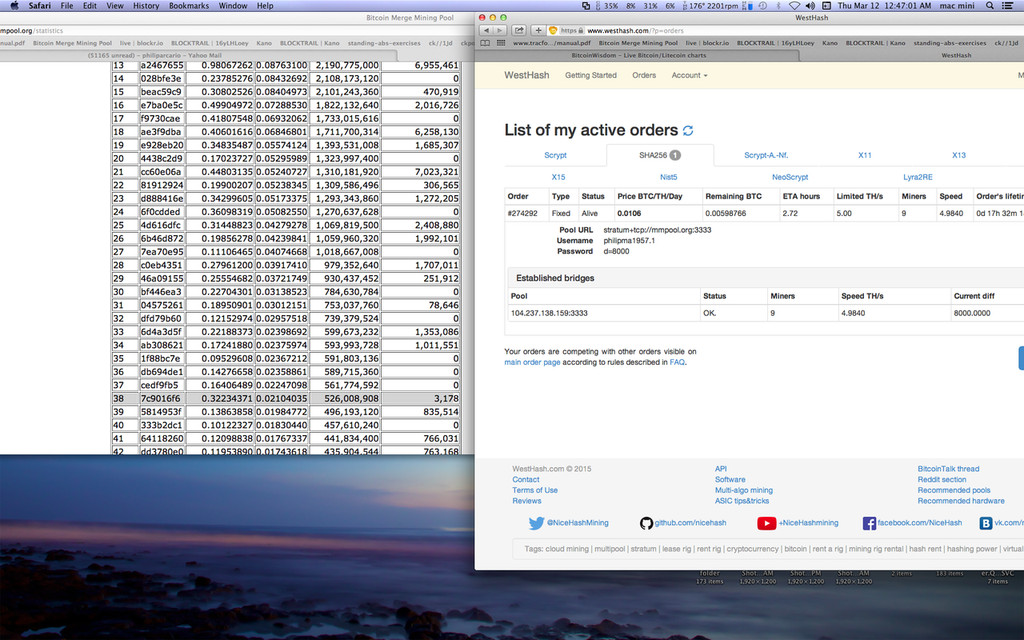Open the Apple menu
This screenshot has width=1024, height=640.
(14, 5)
